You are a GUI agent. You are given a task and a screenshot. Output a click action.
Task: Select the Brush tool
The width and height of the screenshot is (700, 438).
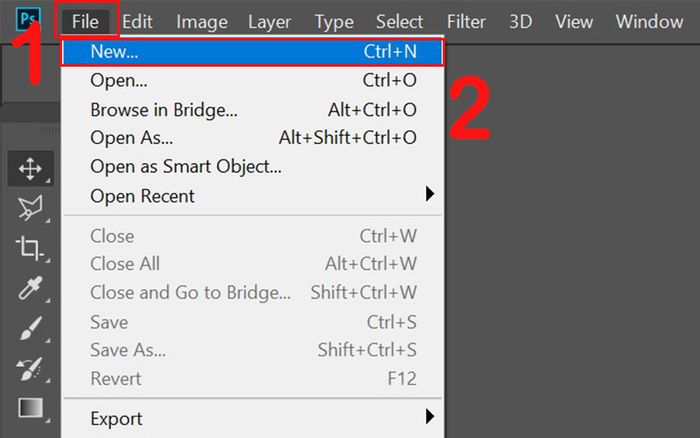pos(30,328)
